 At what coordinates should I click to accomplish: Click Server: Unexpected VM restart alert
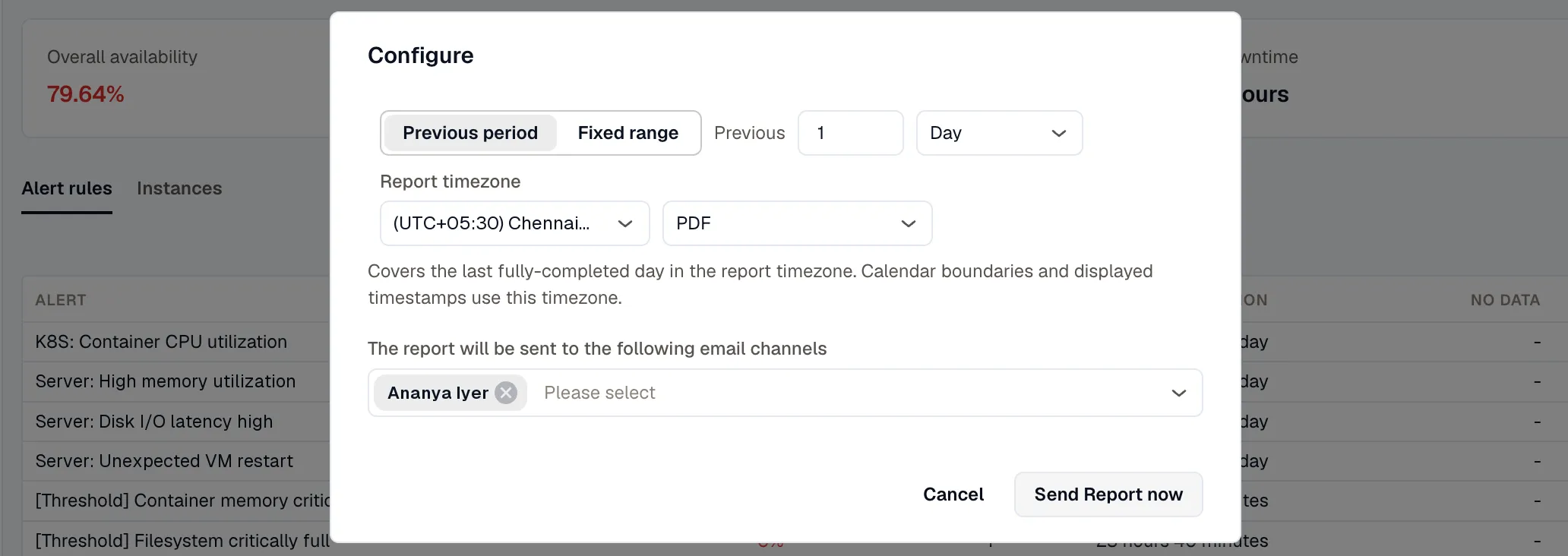(x=164, y=461)
